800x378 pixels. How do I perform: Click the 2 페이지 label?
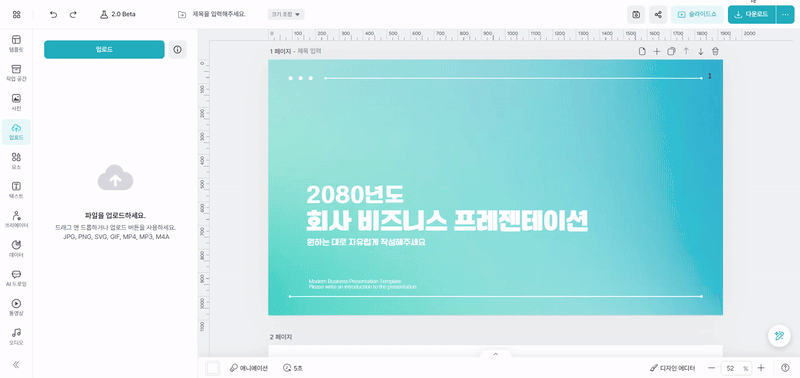tap(281, 337)
